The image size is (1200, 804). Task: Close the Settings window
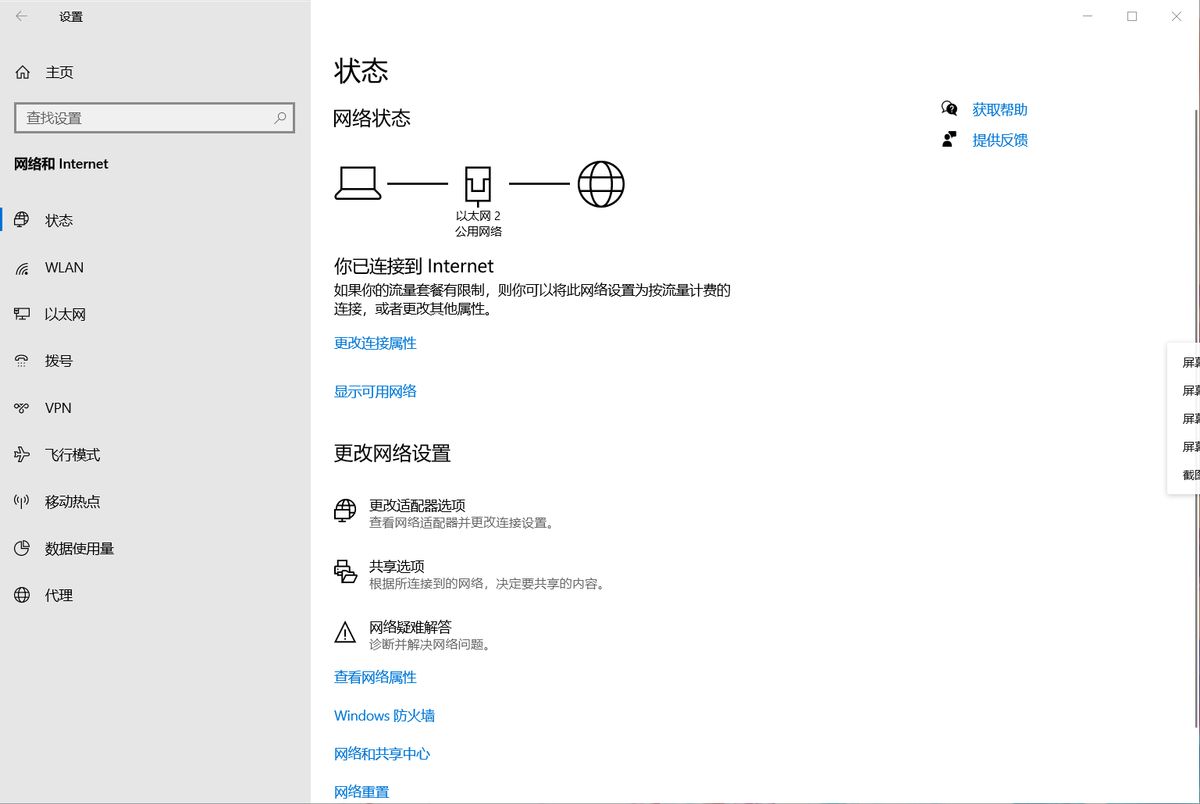[1177, 16]
